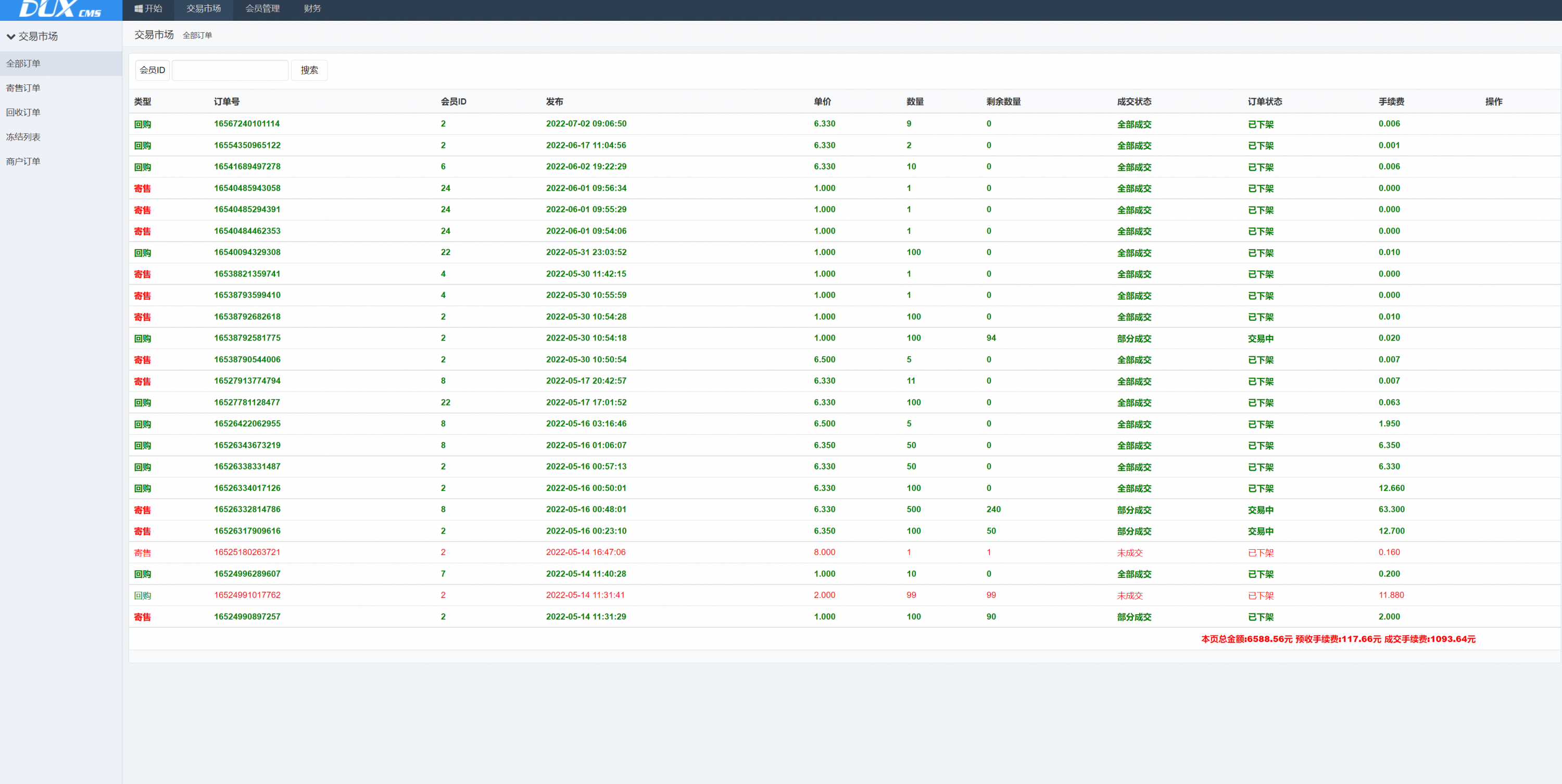The image size is (1562, 784).
Task: Collapse the 交易市场 sidebar section
Action: [32, 36]
